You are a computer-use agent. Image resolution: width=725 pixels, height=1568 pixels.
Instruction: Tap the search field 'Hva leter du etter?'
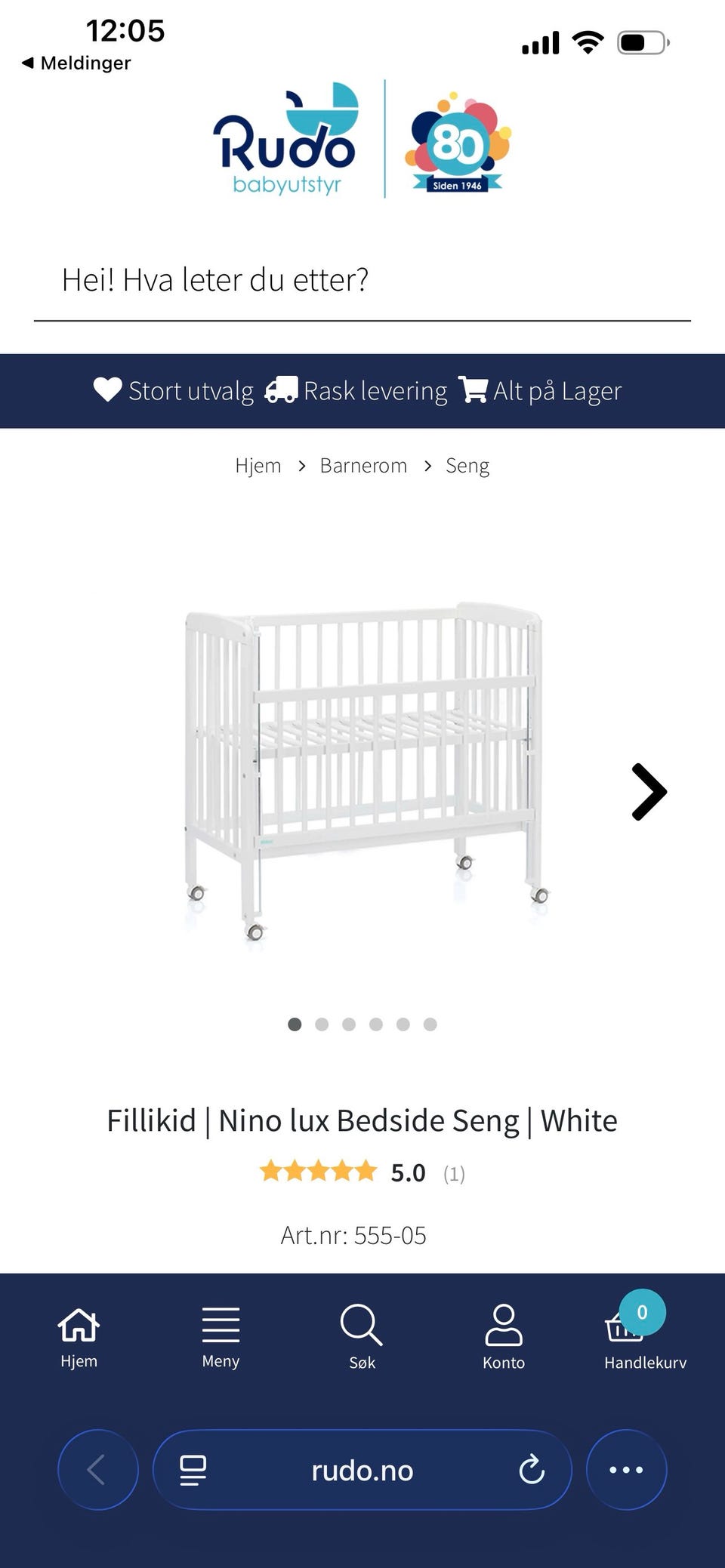pos(362,280)
